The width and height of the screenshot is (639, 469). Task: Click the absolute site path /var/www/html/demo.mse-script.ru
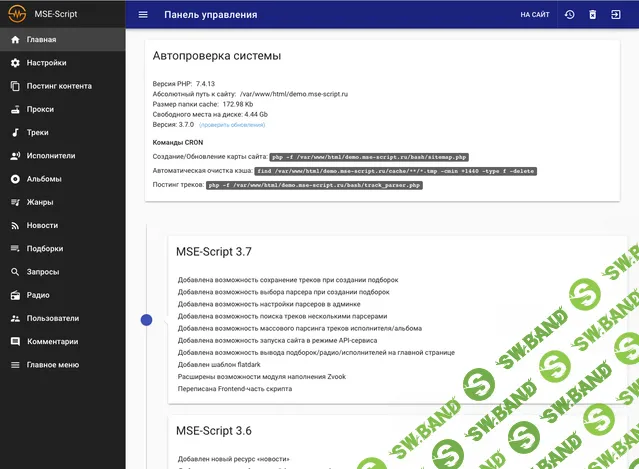click(294, 94)
